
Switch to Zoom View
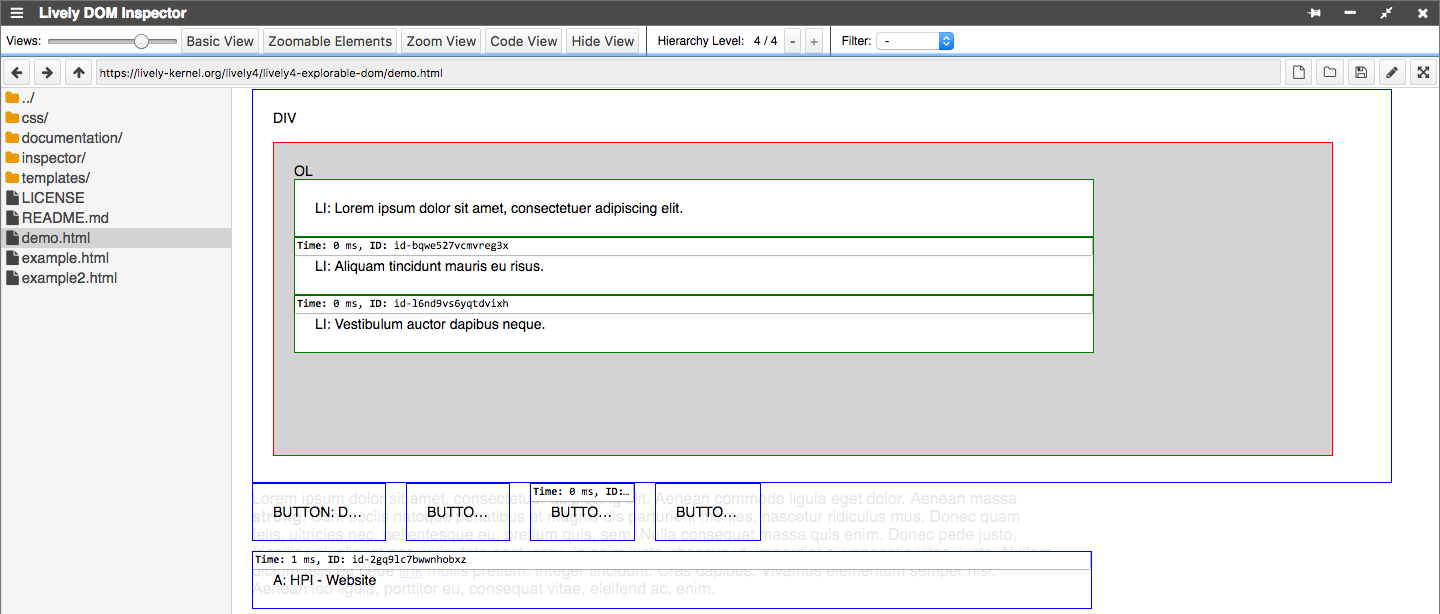coord(441,41)
